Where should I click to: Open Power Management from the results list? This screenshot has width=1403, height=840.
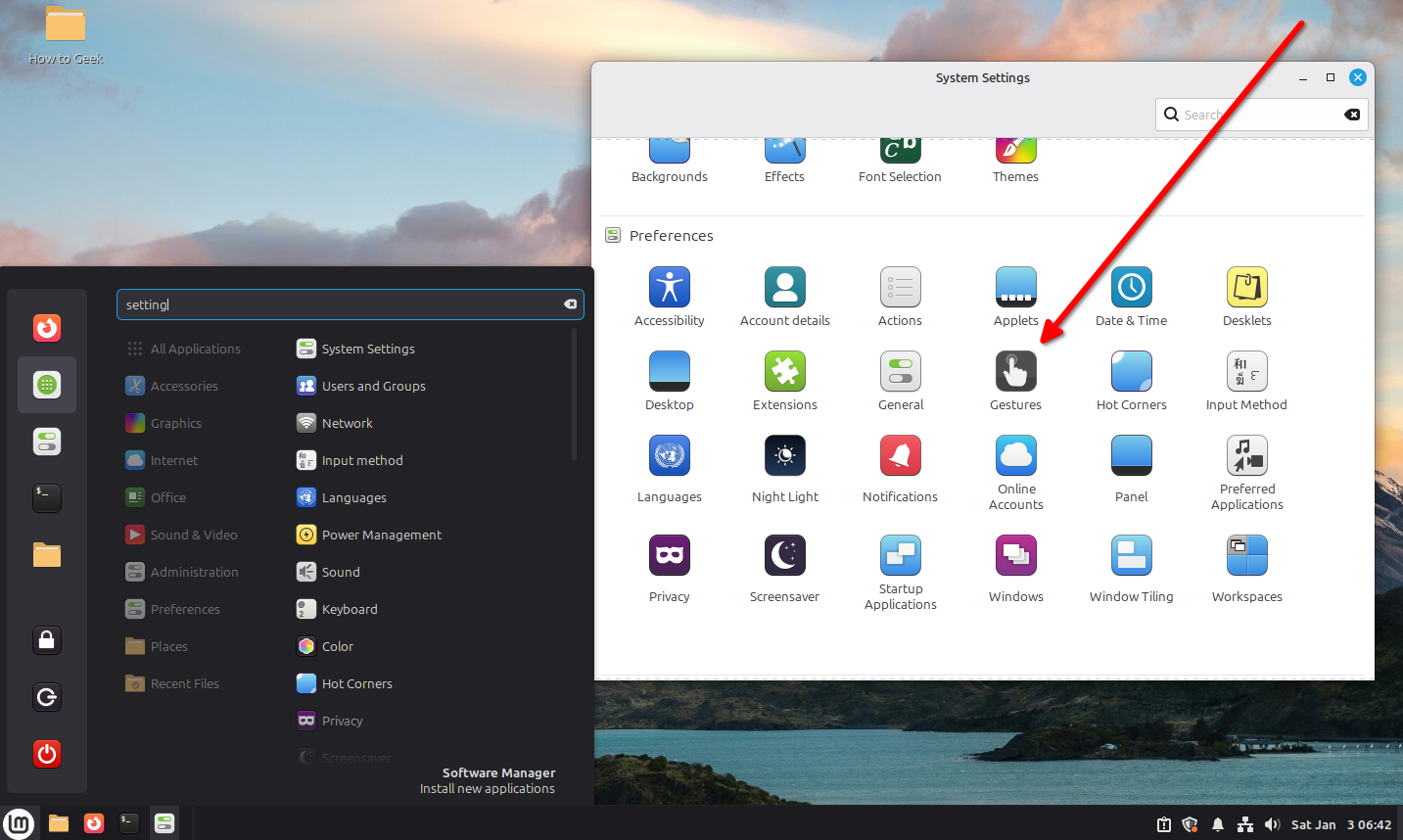pyautogui.click(x=380, y=535)
